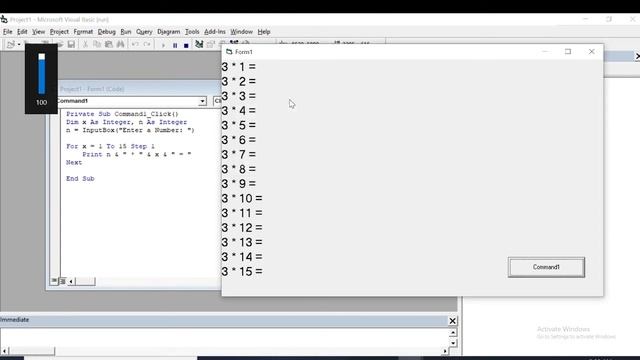Open the Format menu
This screenshot has width=640, height=360.
pos(83,32)
